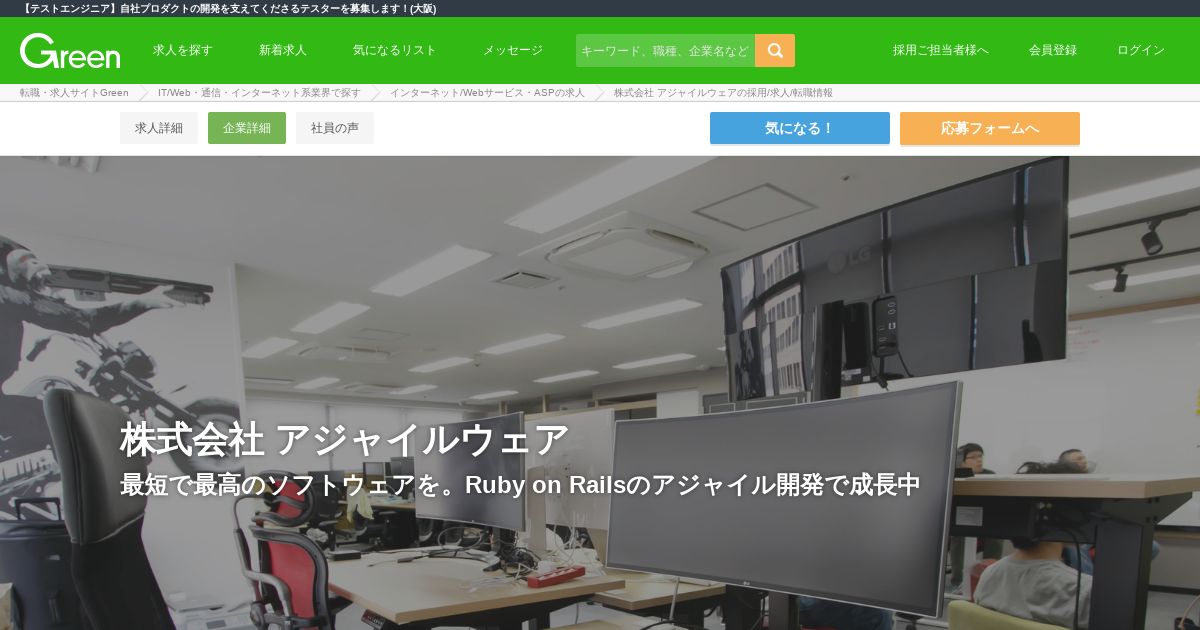
Task: Click ログイン link
Action: (x=1141, y=50)
